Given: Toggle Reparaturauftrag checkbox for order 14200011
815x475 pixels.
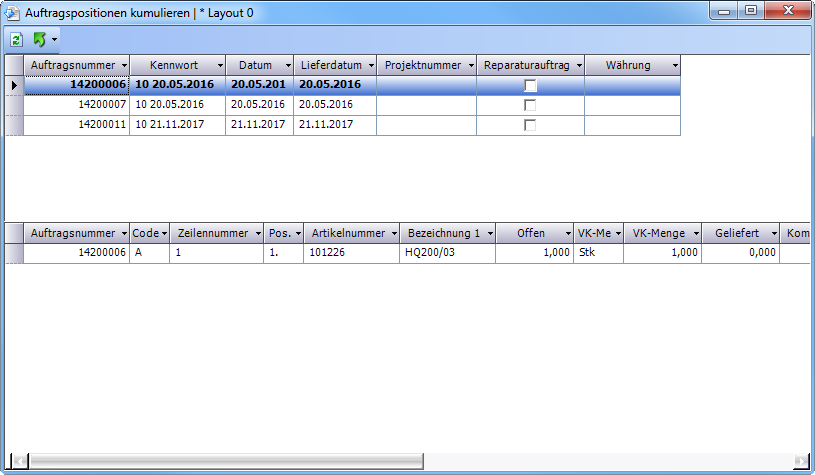Looking at the screenshot, I should pyautogui.click(x=530, y=125).
